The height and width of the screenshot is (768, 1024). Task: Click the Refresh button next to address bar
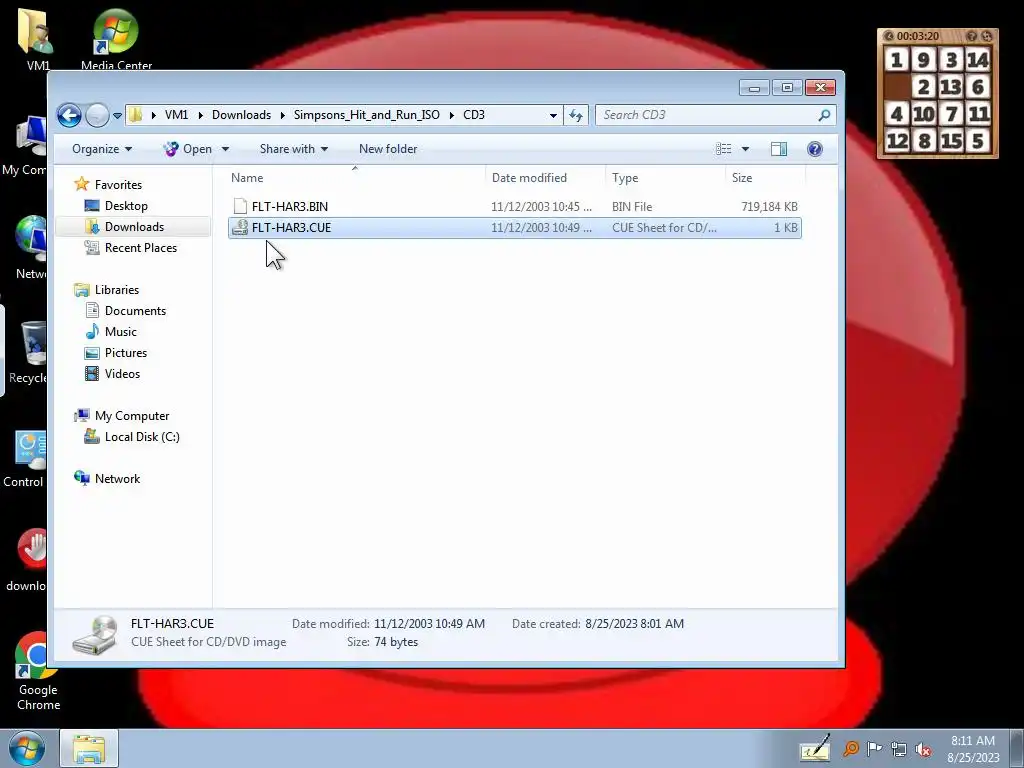pos(575,115)
